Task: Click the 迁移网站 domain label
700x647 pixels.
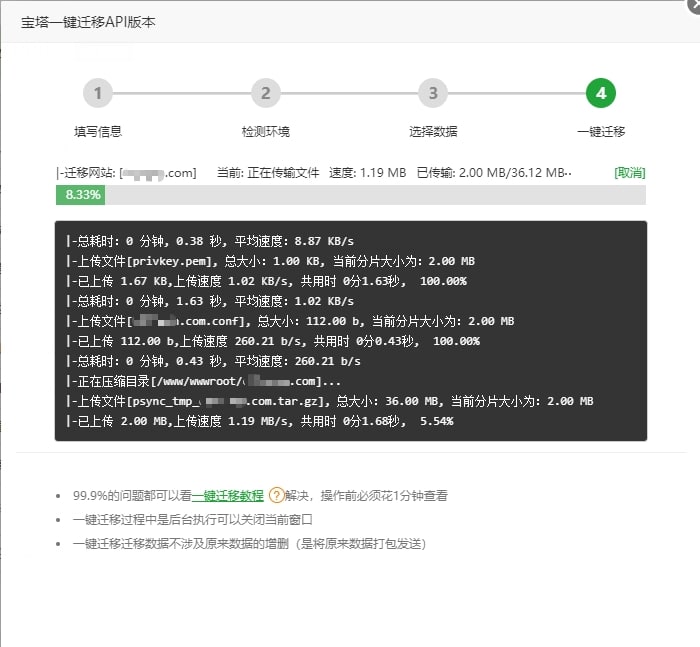Action: (x=126, y=172)
